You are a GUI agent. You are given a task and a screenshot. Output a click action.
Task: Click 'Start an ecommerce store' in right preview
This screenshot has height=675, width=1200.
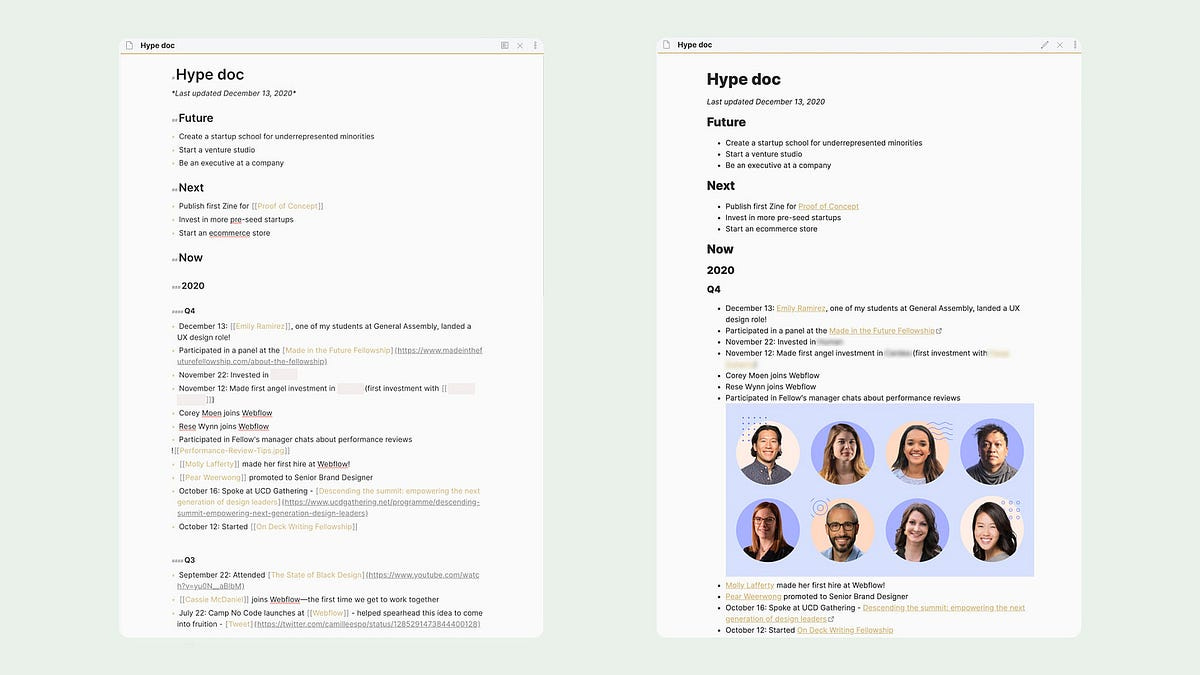tap(771, 229)
